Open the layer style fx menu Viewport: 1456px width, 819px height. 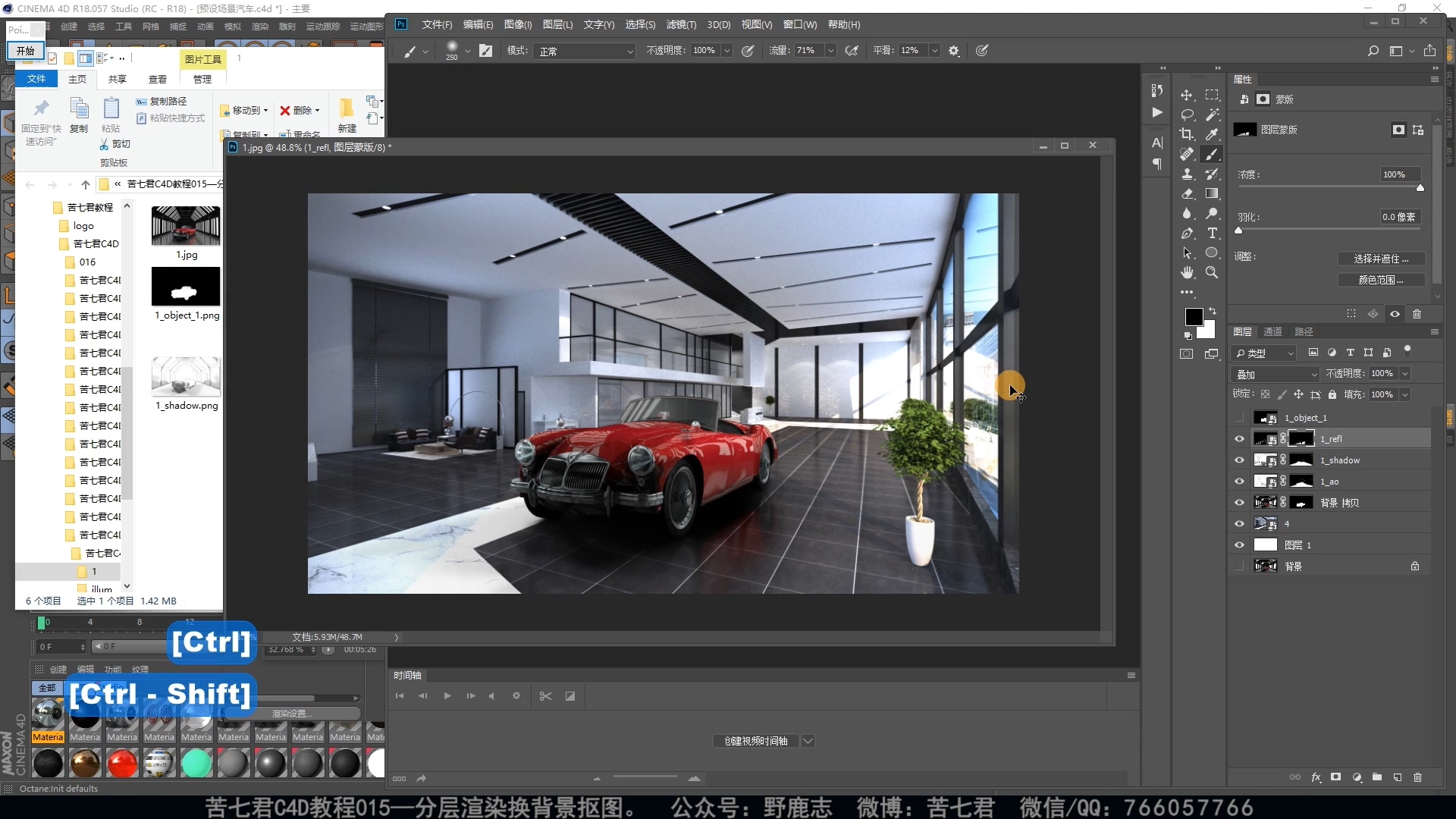point(1316,777)
